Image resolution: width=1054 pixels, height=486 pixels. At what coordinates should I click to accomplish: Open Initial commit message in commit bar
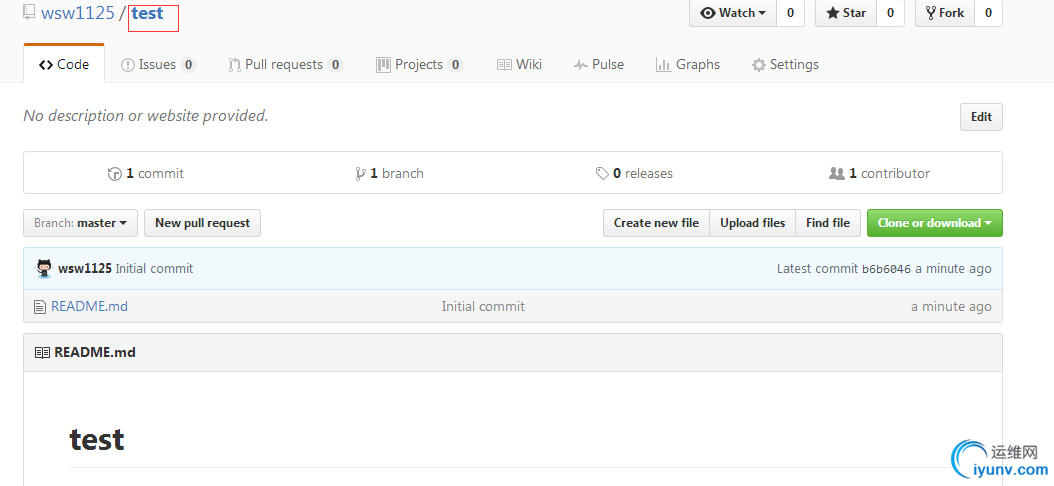154,269
